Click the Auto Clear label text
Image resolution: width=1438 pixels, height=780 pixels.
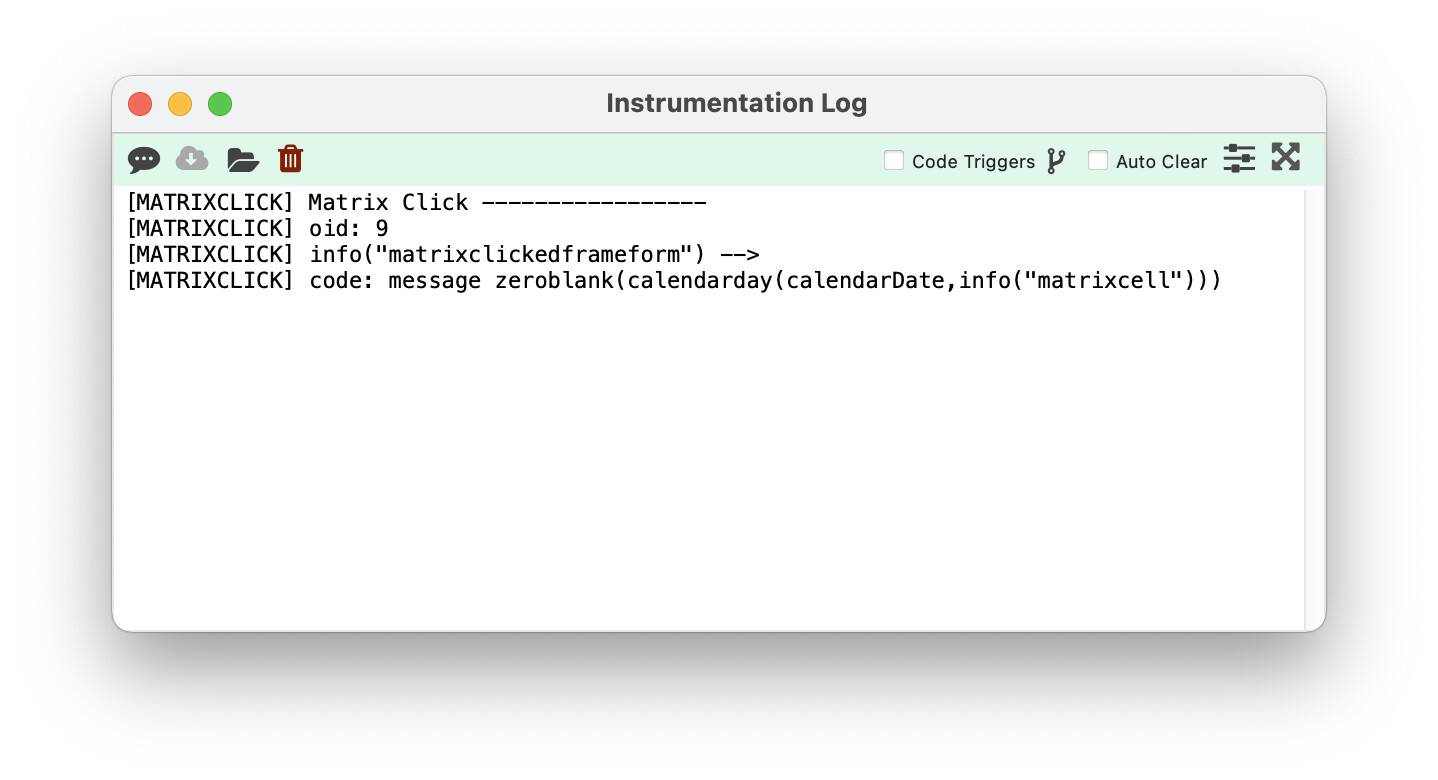coord(1161,162)
